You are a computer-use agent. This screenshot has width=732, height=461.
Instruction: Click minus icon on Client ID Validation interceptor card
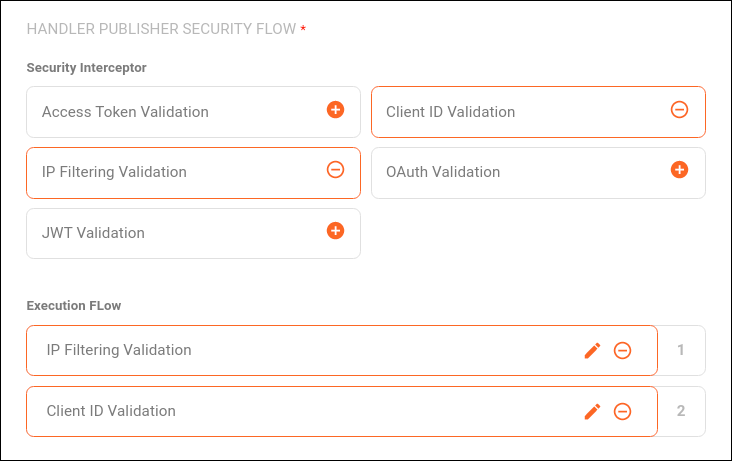(679, 110)
